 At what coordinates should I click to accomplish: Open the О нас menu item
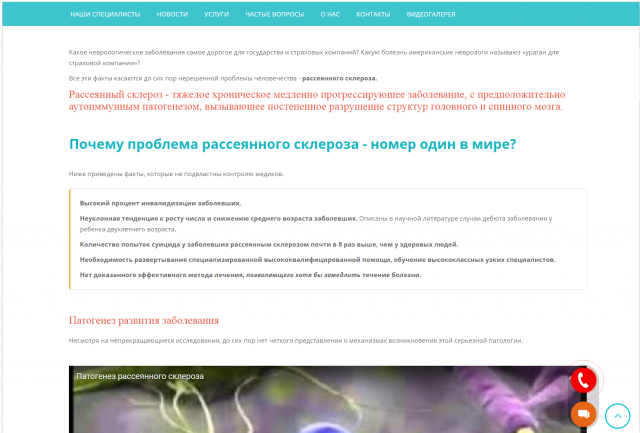pos(330,14)
